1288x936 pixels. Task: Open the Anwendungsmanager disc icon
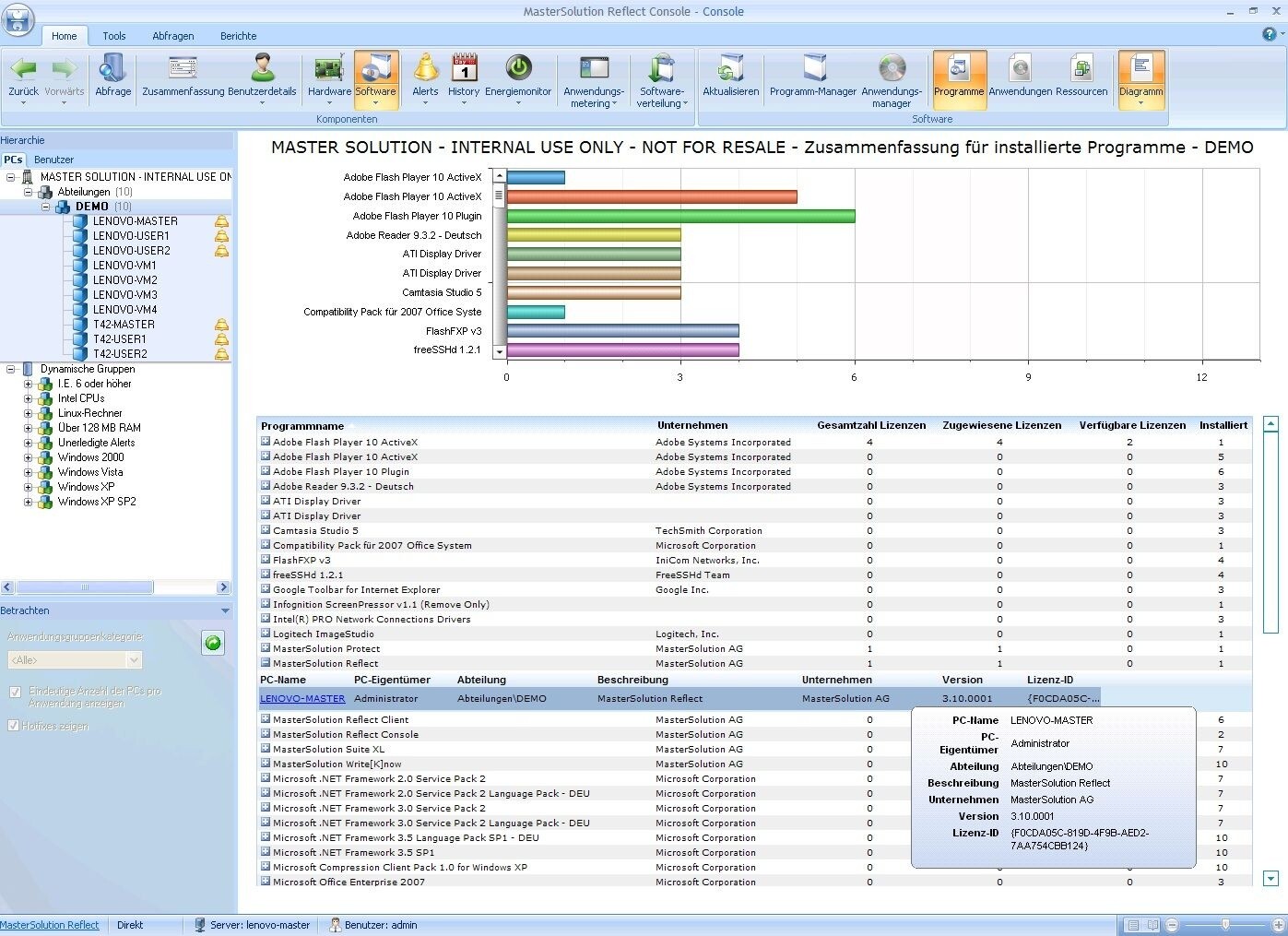click(x=892, y=69)
